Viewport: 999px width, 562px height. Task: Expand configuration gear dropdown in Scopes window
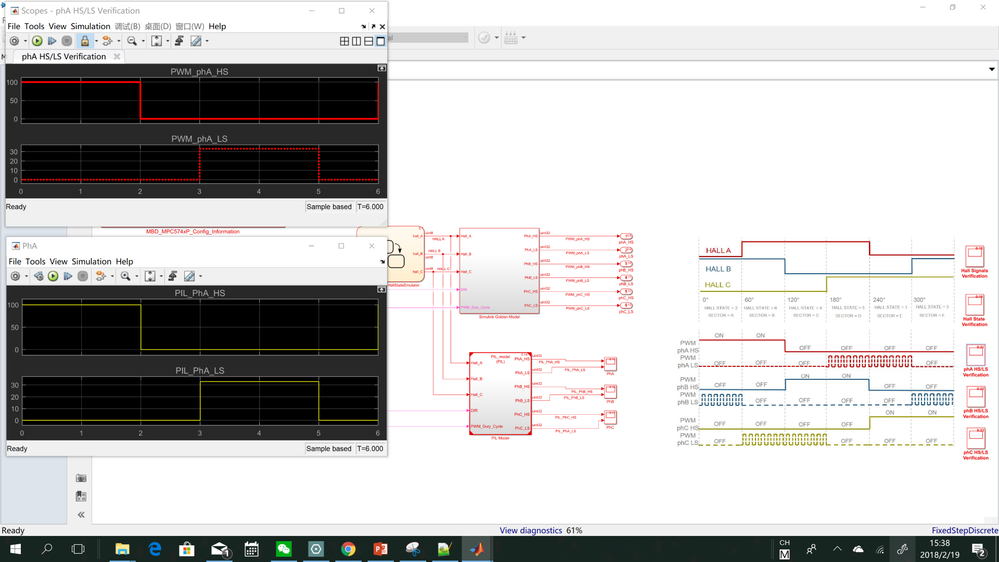pos(25,41)
